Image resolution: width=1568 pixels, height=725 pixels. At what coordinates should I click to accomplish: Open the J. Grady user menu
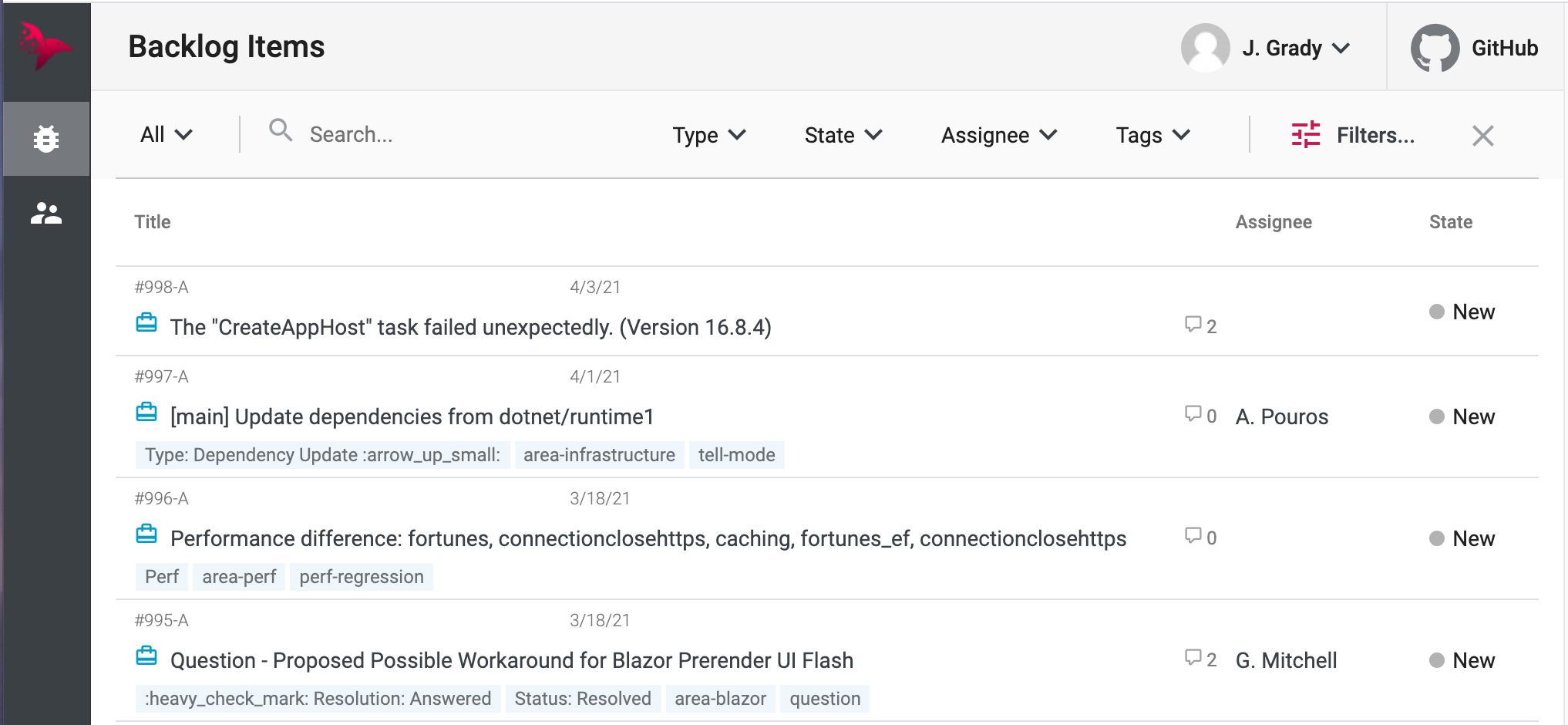pyautogui.click(x=1296, y=48)
